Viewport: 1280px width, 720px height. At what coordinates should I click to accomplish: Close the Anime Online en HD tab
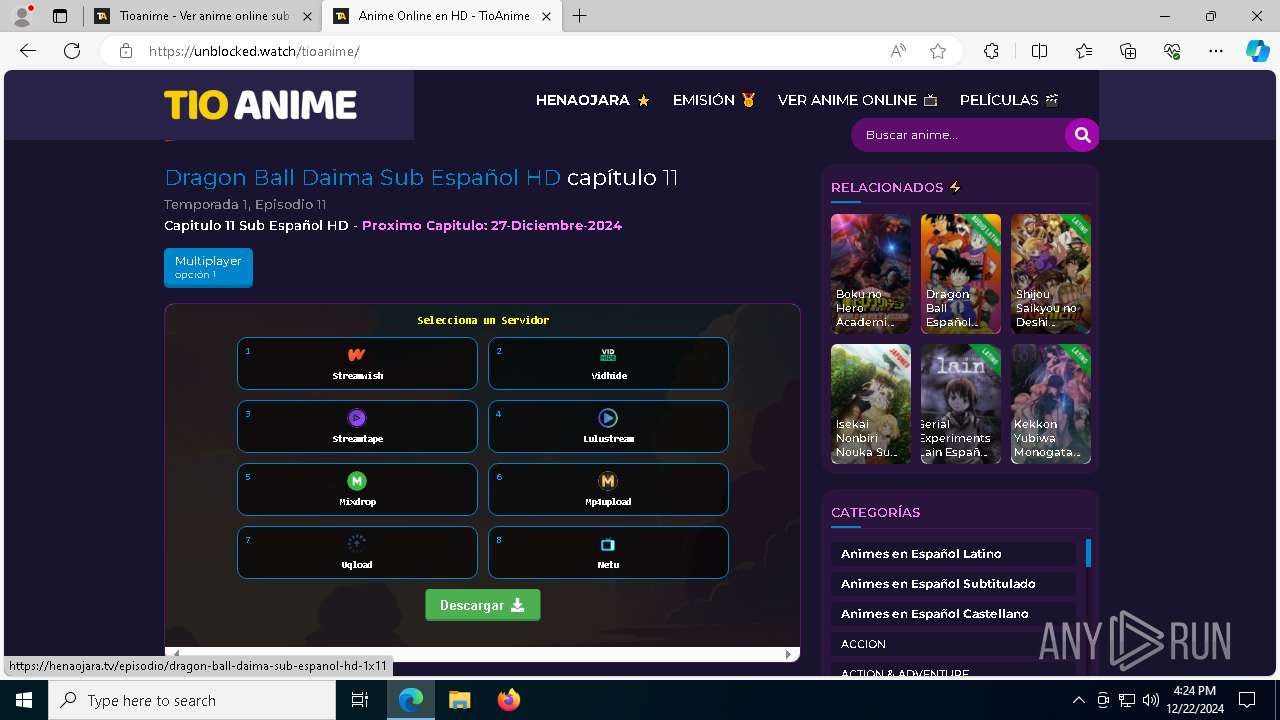tap(546, 16)
